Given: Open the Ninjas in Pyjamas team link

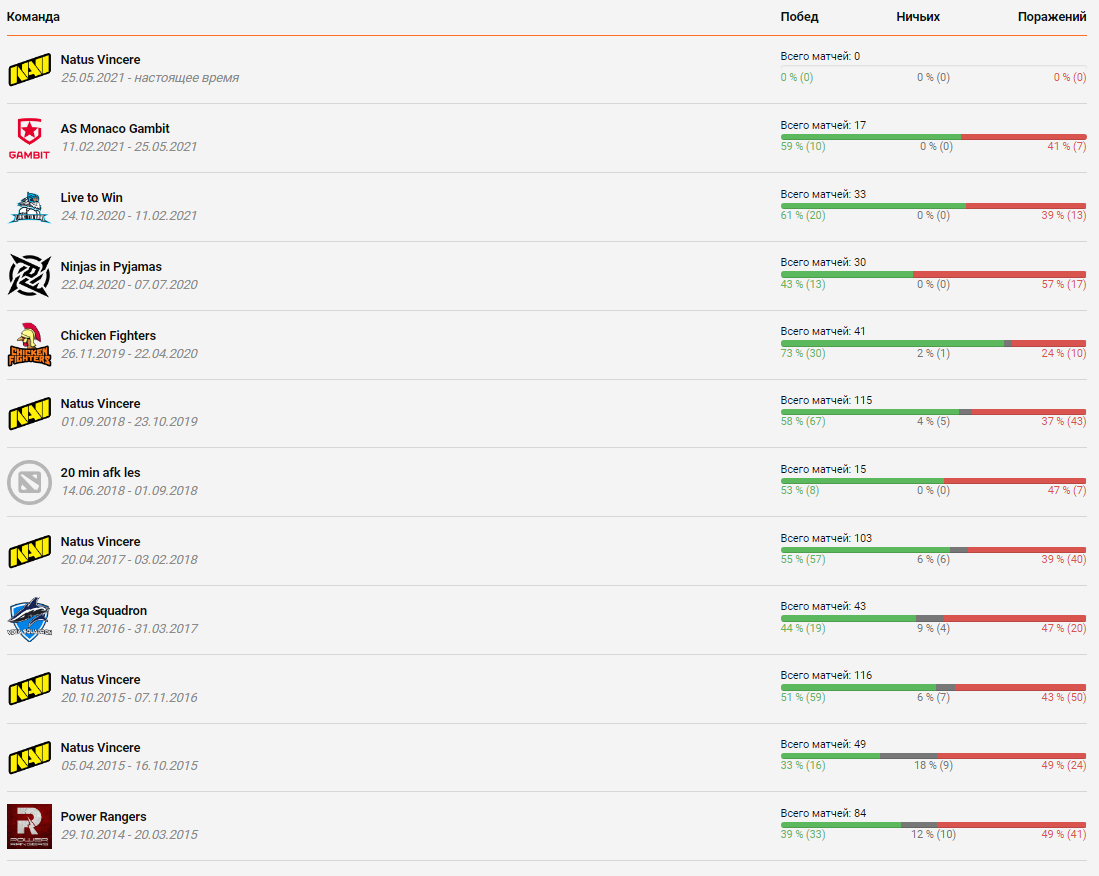Looking at the screenshot, I should pos(111,266).
